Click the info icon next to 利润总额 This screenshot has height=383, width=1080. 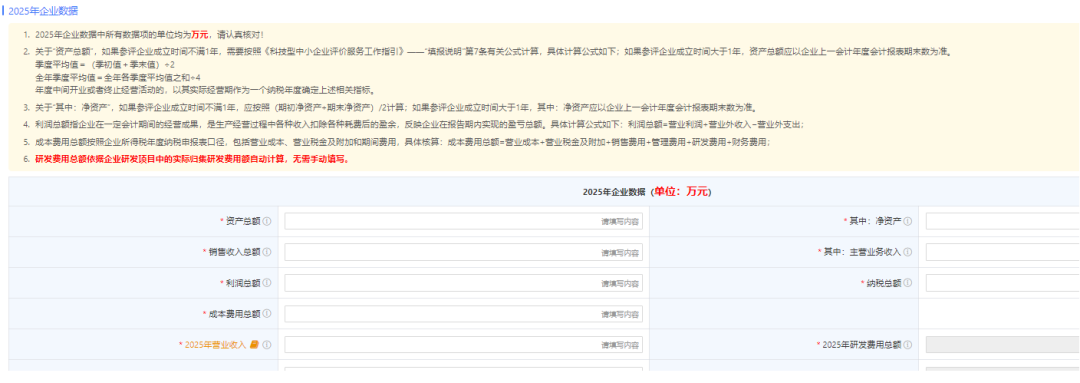(267, 282)
